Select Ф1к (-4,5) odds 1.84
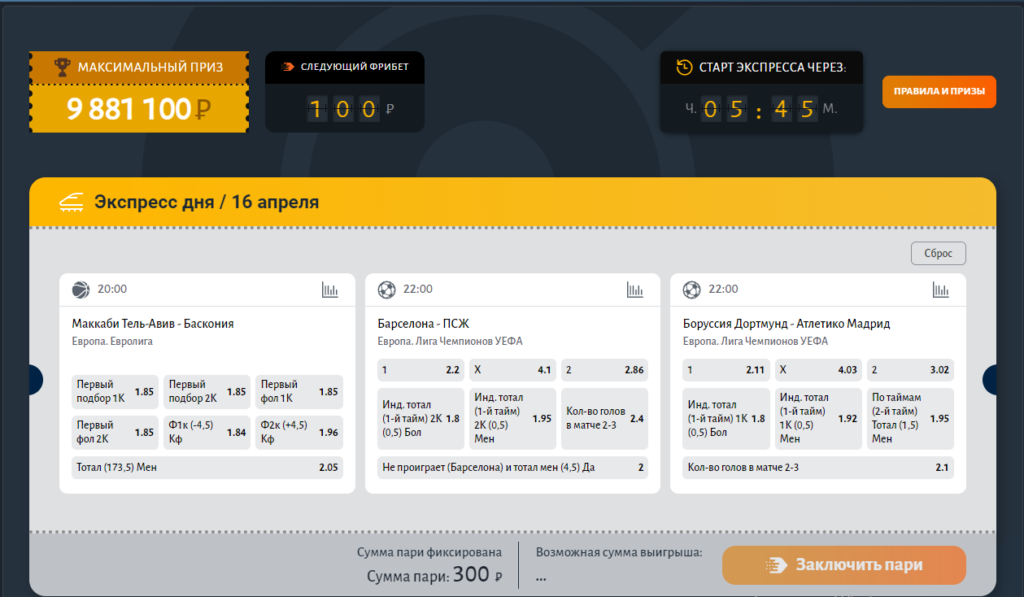Image resolution: width=1024 pixels, height=597 pixels. pos(207,432)
